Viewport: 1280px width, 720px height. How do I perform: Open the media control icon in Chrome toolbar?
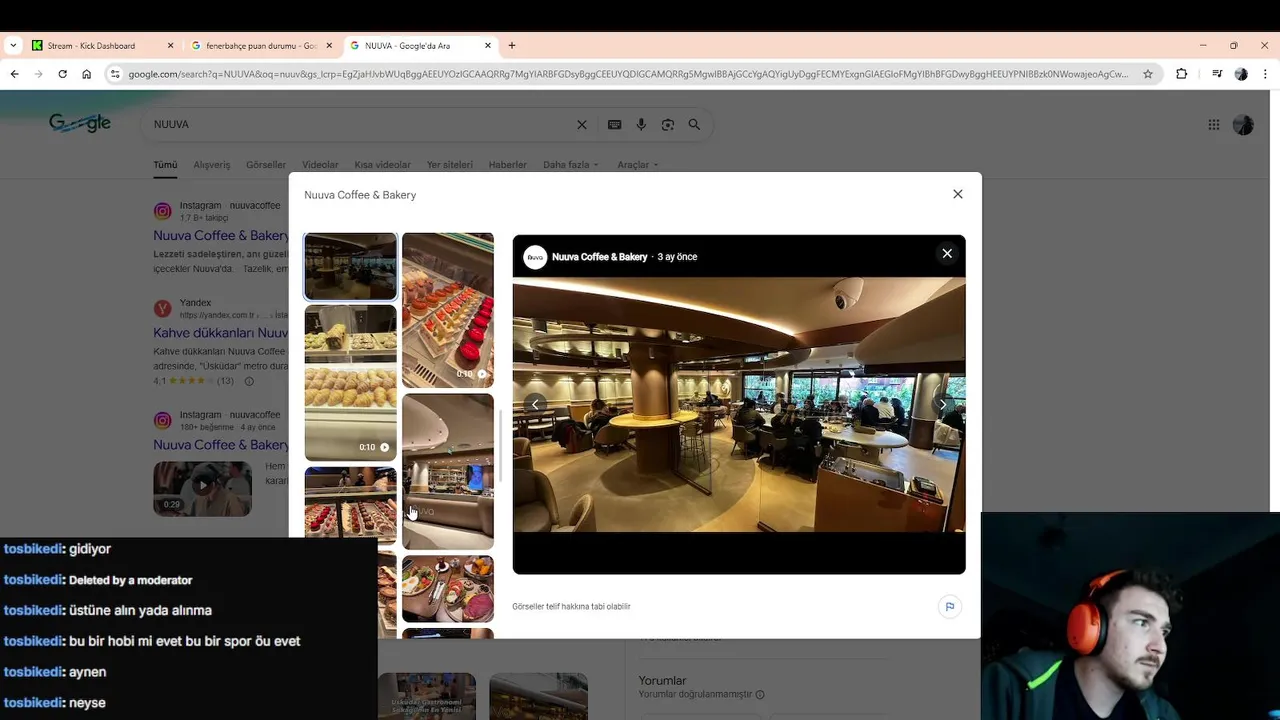pyautogui.click(x=1217, y=74)
